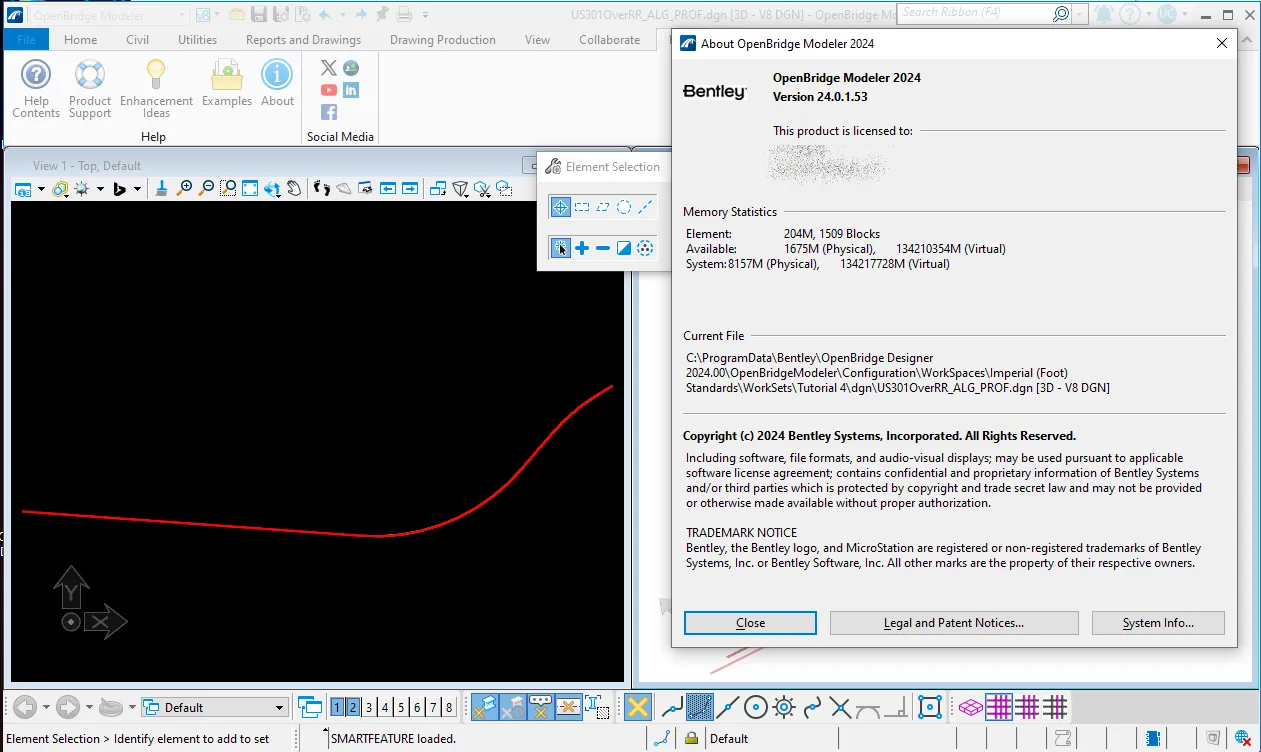Open the LinkedIn social media link

pyautogui.click(x=351, y=90)
